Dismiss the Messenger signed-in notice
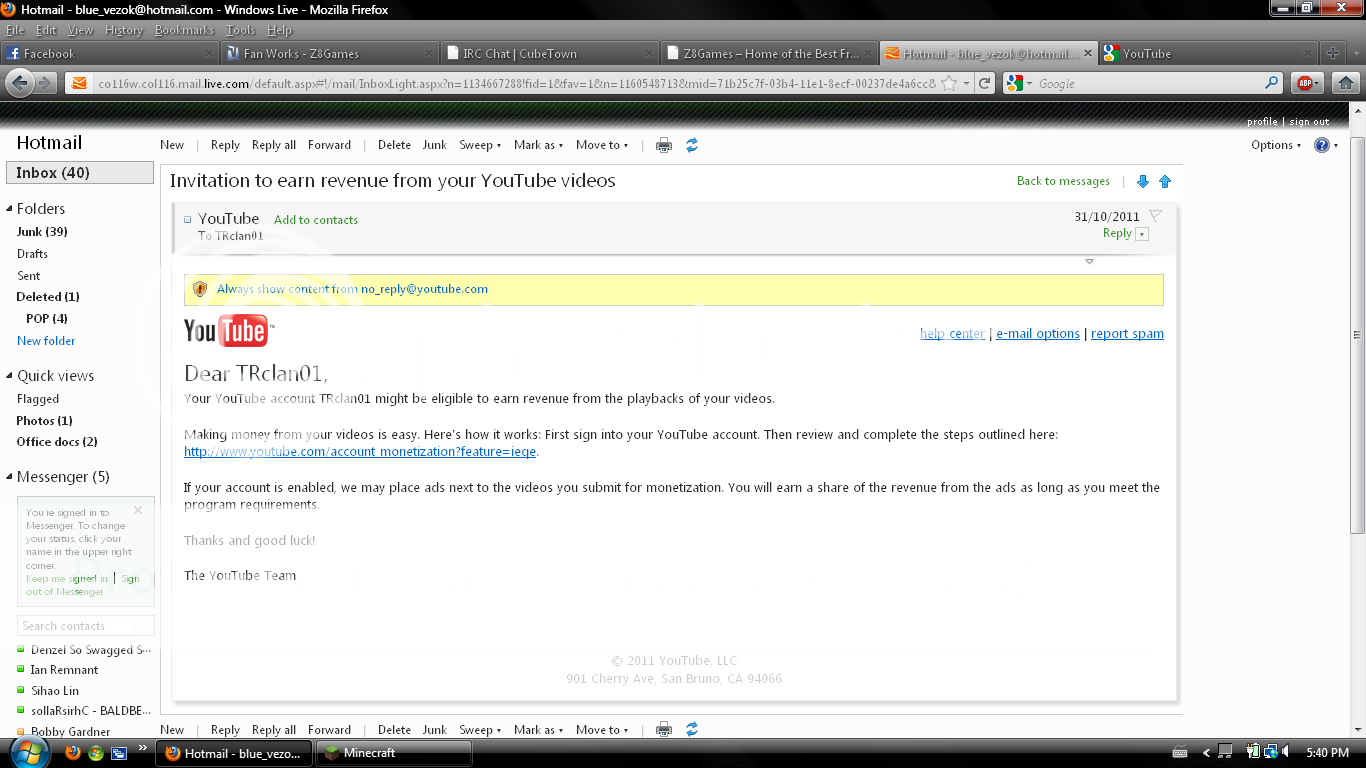 pos(138,510)
